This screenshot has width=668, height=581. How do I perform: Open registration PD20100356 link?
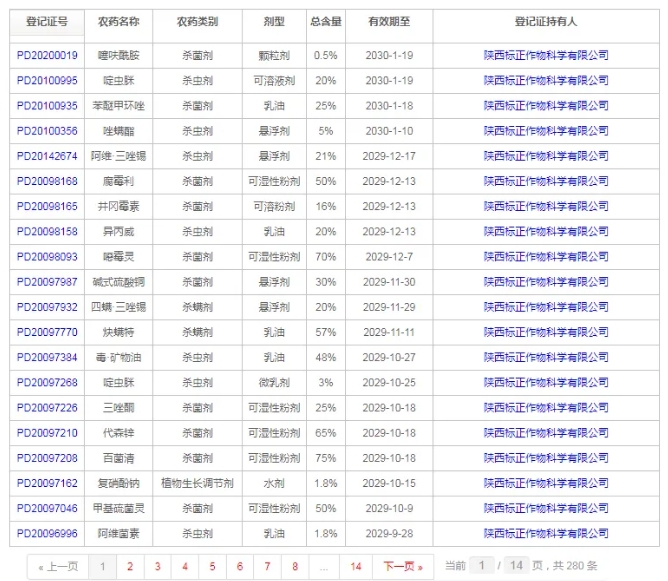tap(47, 131)
